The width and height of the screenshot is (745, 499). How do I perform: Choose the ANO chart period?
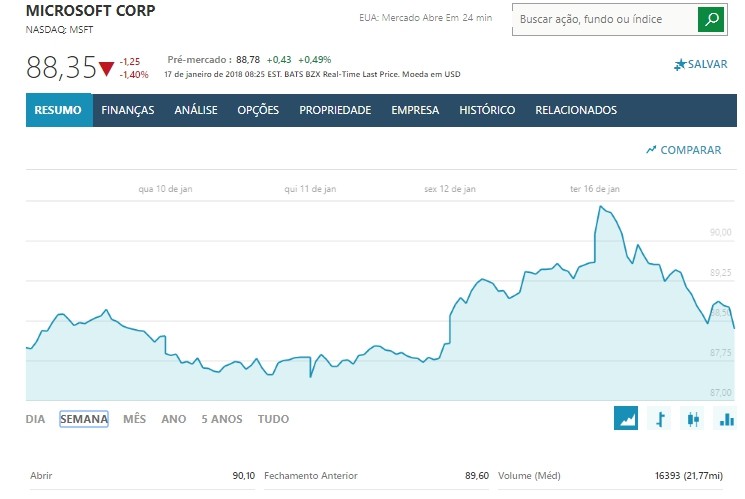174,419
